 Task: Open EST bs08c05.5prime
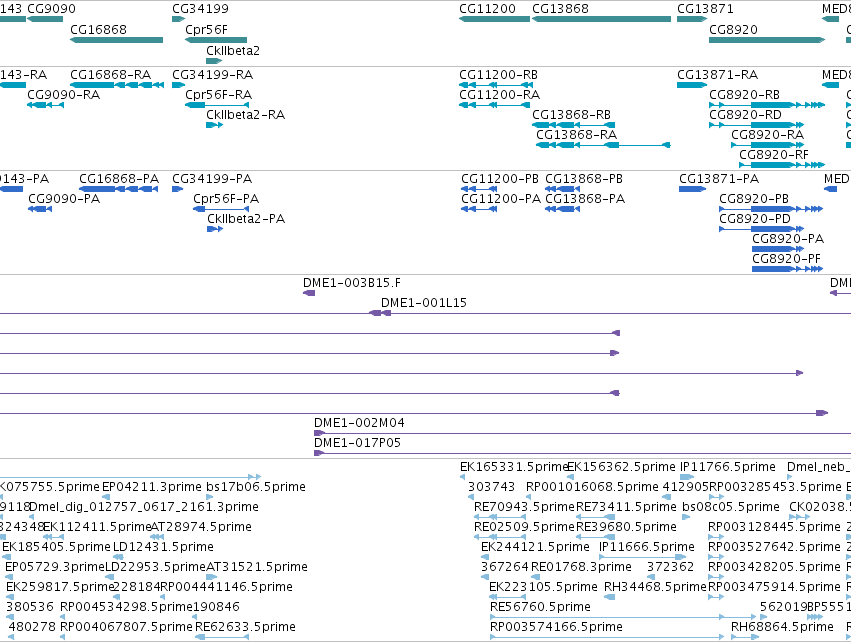731,507
